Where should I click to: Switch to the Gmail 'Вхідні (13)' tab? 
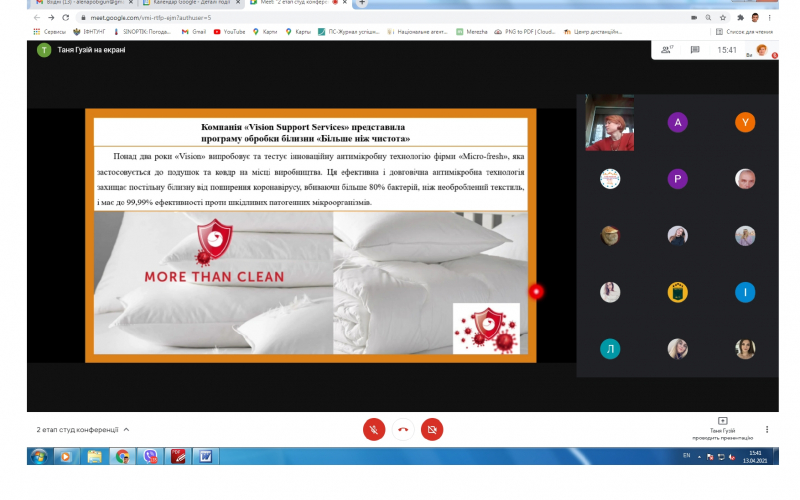82,3
